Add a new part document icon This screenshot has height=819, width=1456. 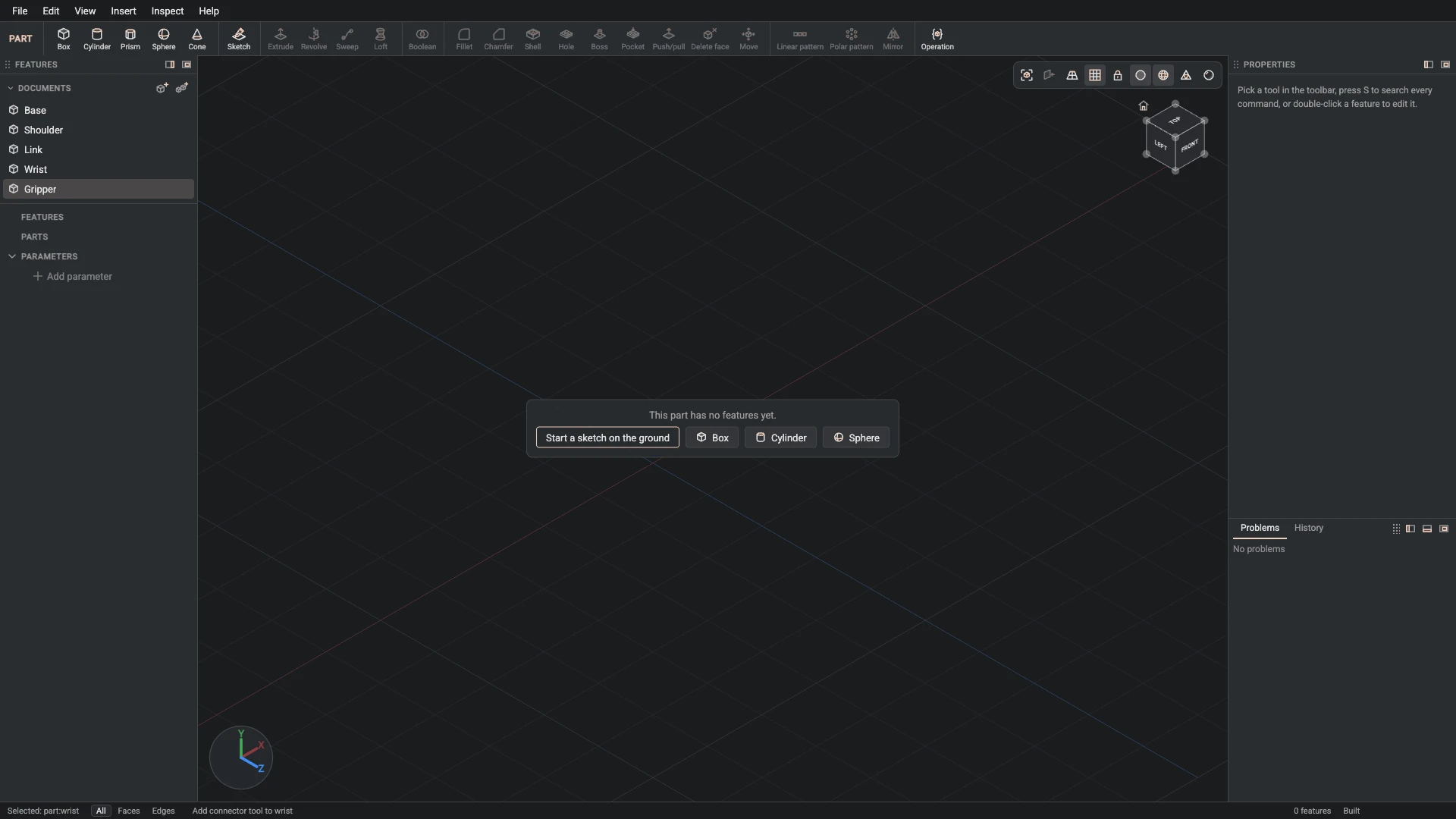[162, 88]
